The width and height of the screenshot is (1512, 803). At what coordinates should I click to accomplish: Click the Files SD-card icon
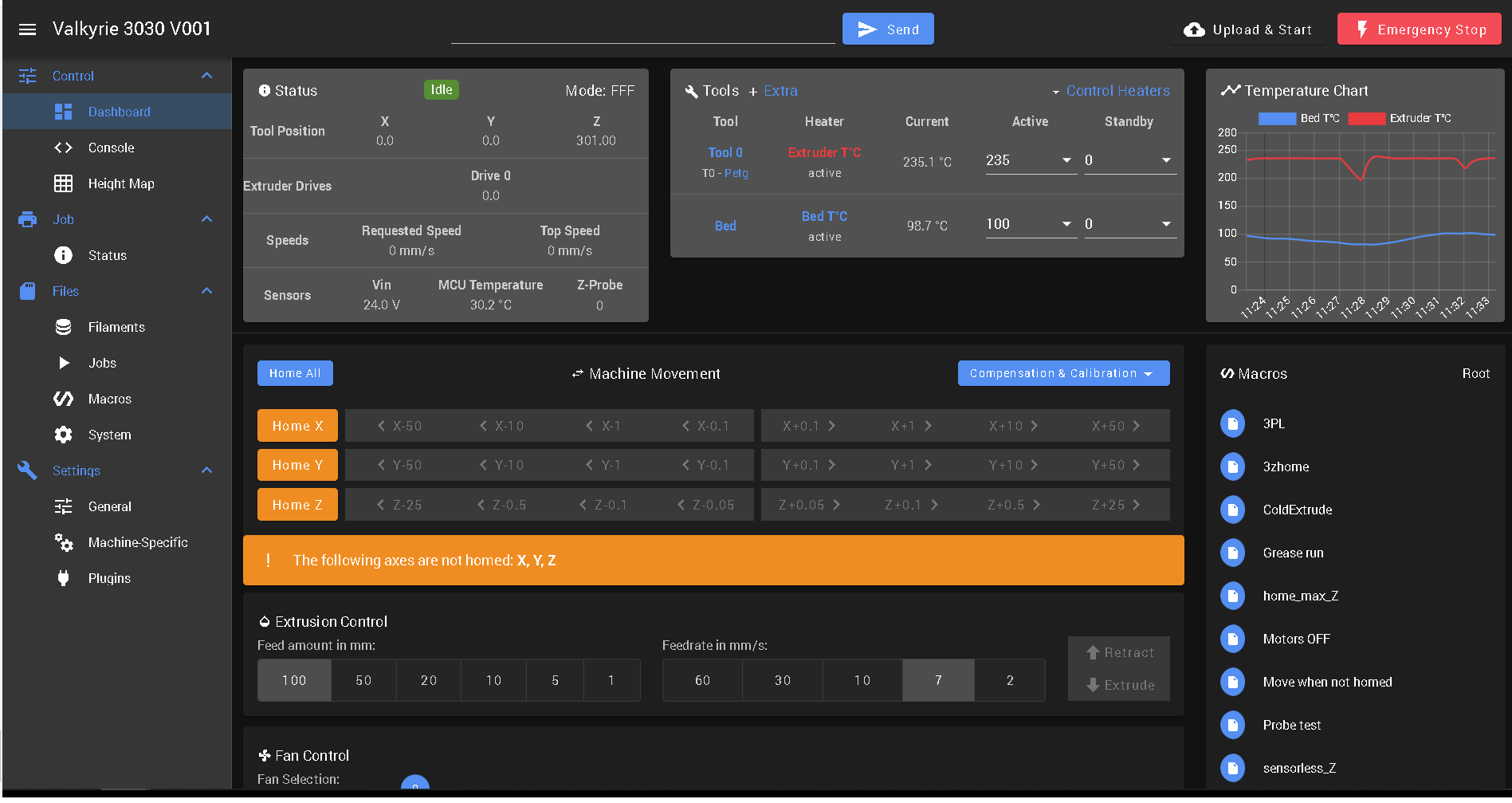[27, 291]
